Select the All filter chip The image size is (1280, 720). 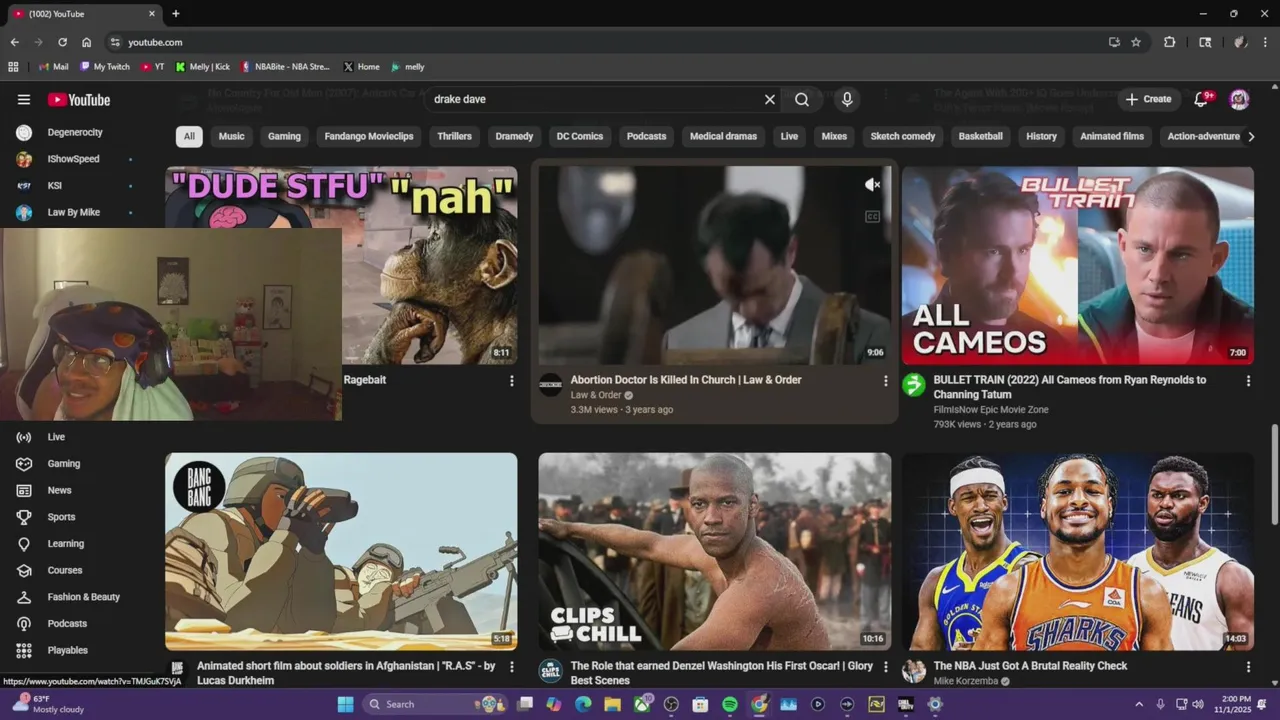point(189,136)
